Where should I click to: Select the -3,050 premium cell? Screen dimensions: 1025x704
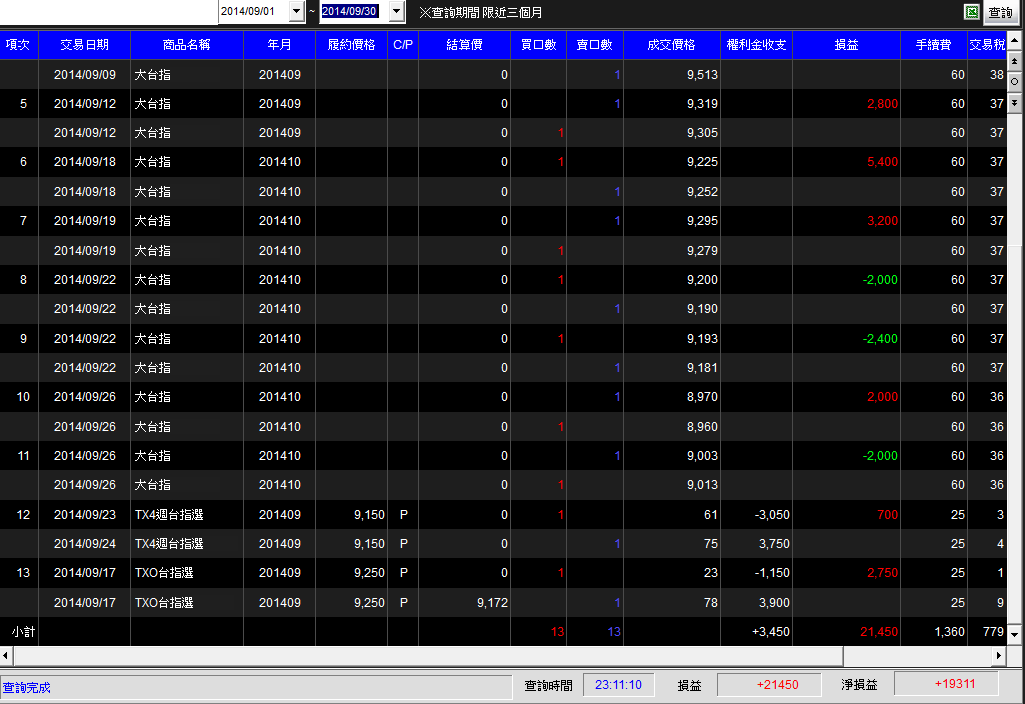(756, 514)
